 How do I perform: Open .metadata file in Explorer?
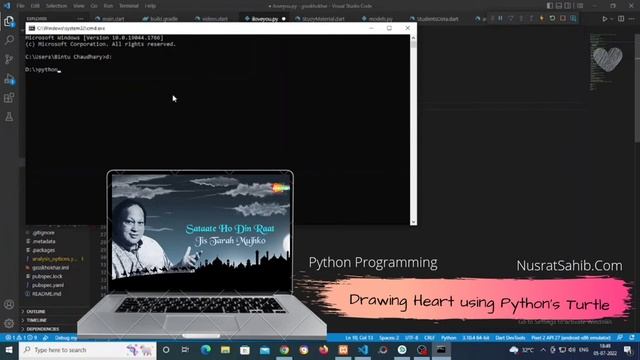point(44,241)
